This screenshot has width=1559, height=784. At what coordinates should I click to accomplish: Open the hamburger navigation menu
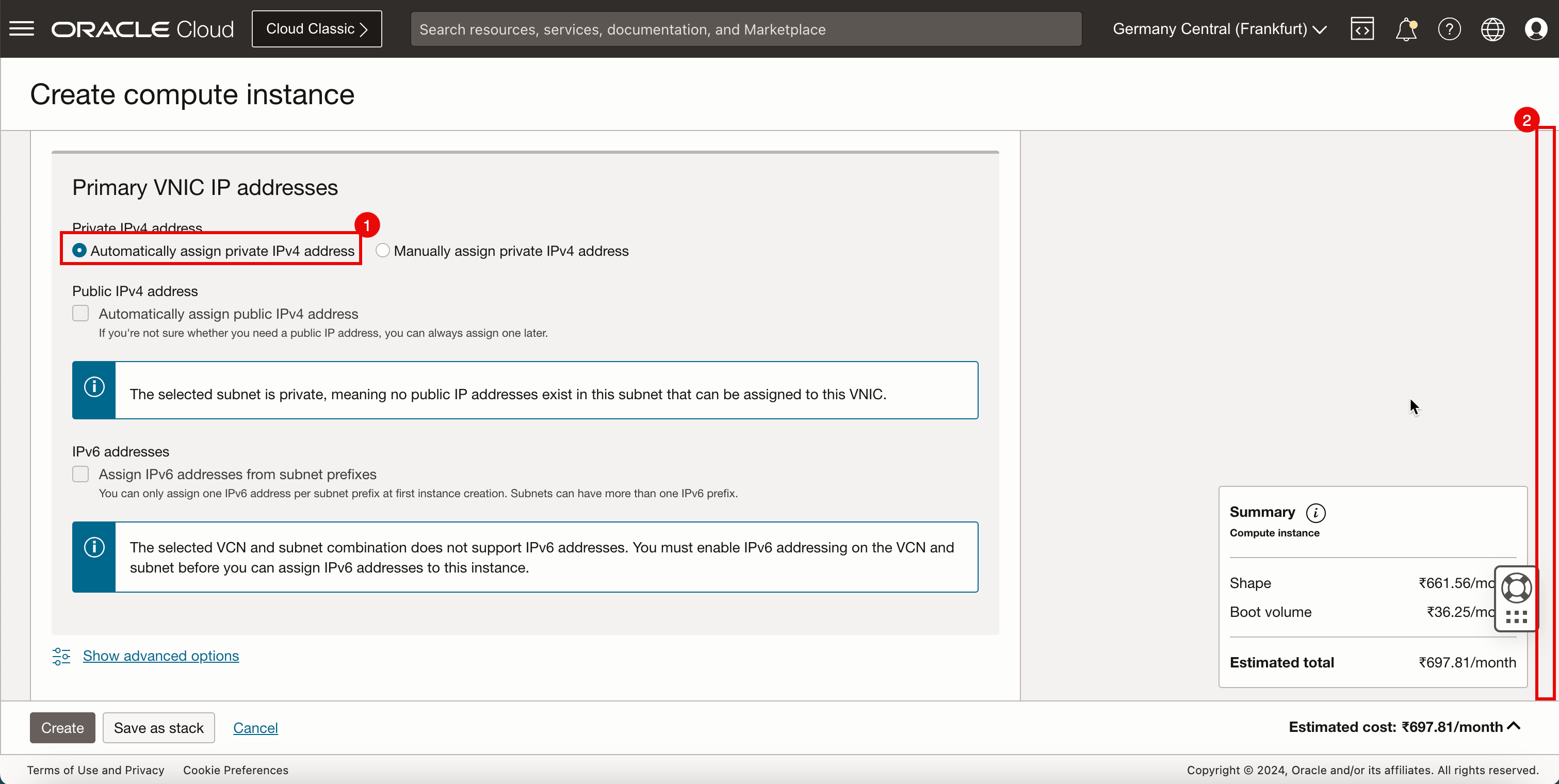click(x=22, y=28)
